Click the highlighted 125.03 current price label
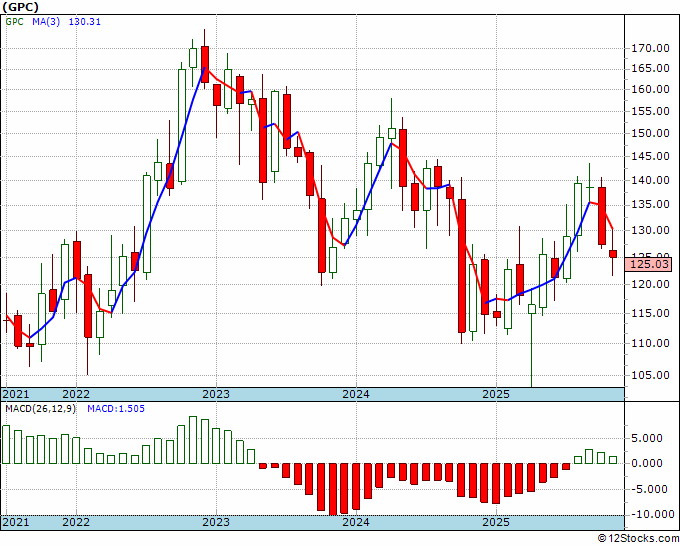The width and height of the screenshot is (680, 546). point(649,264)
